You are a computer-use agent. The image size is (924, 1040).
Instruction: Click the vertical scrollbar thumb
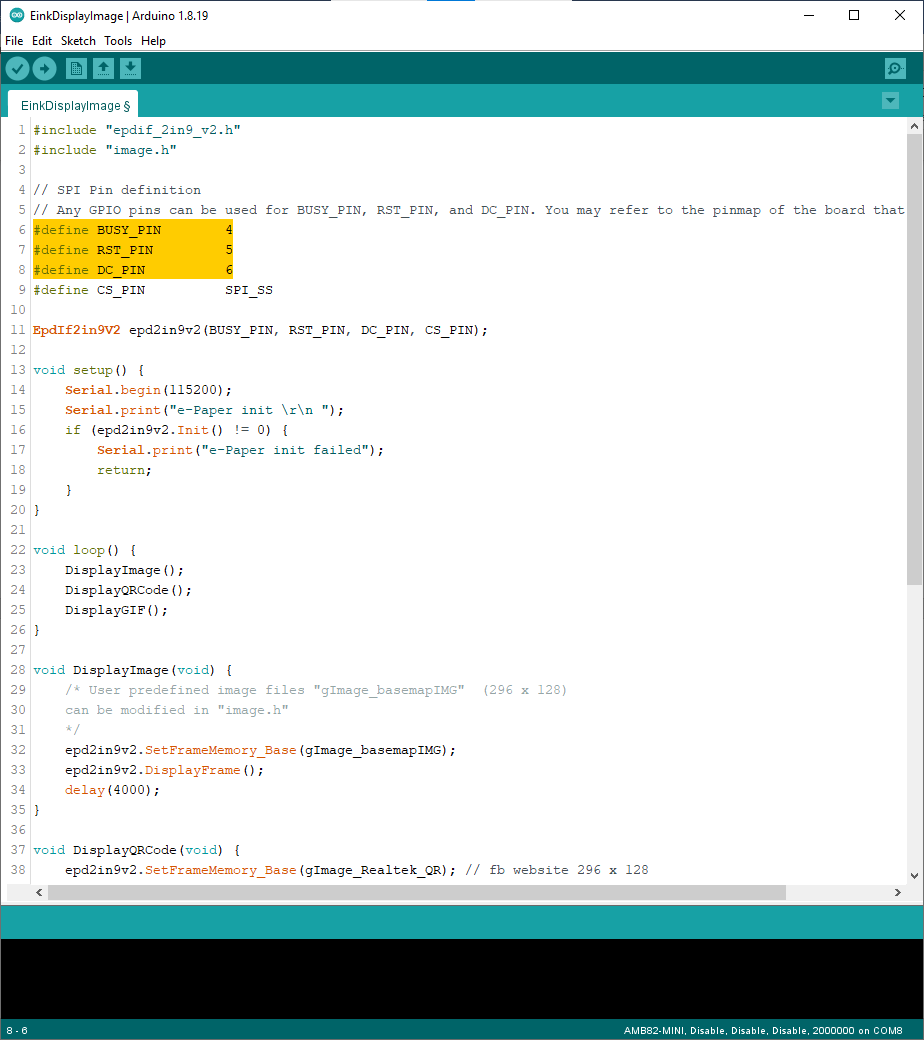click(x=914, y=360)
